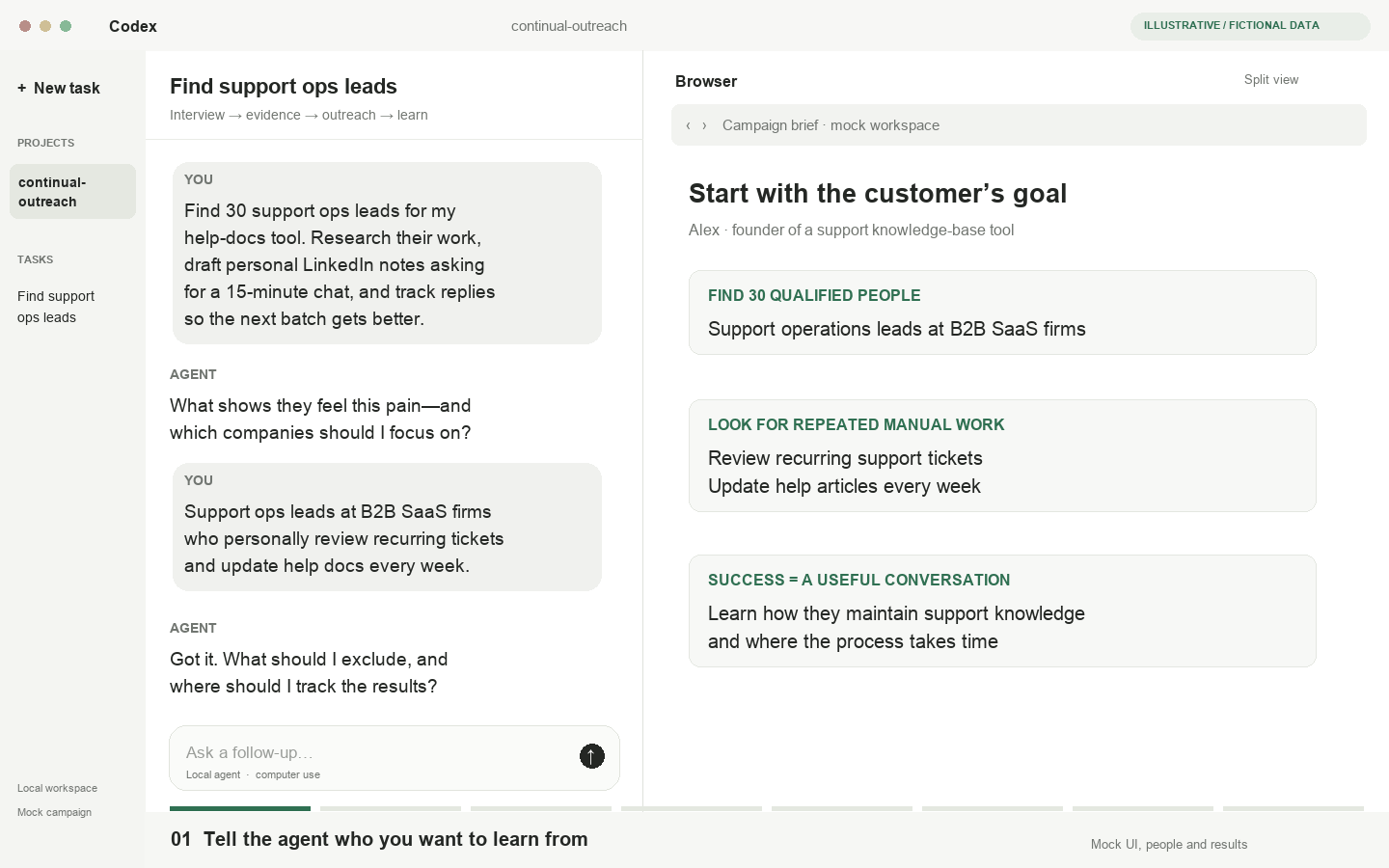Open the Find 30 Qualified People card

click(1002, 312)
